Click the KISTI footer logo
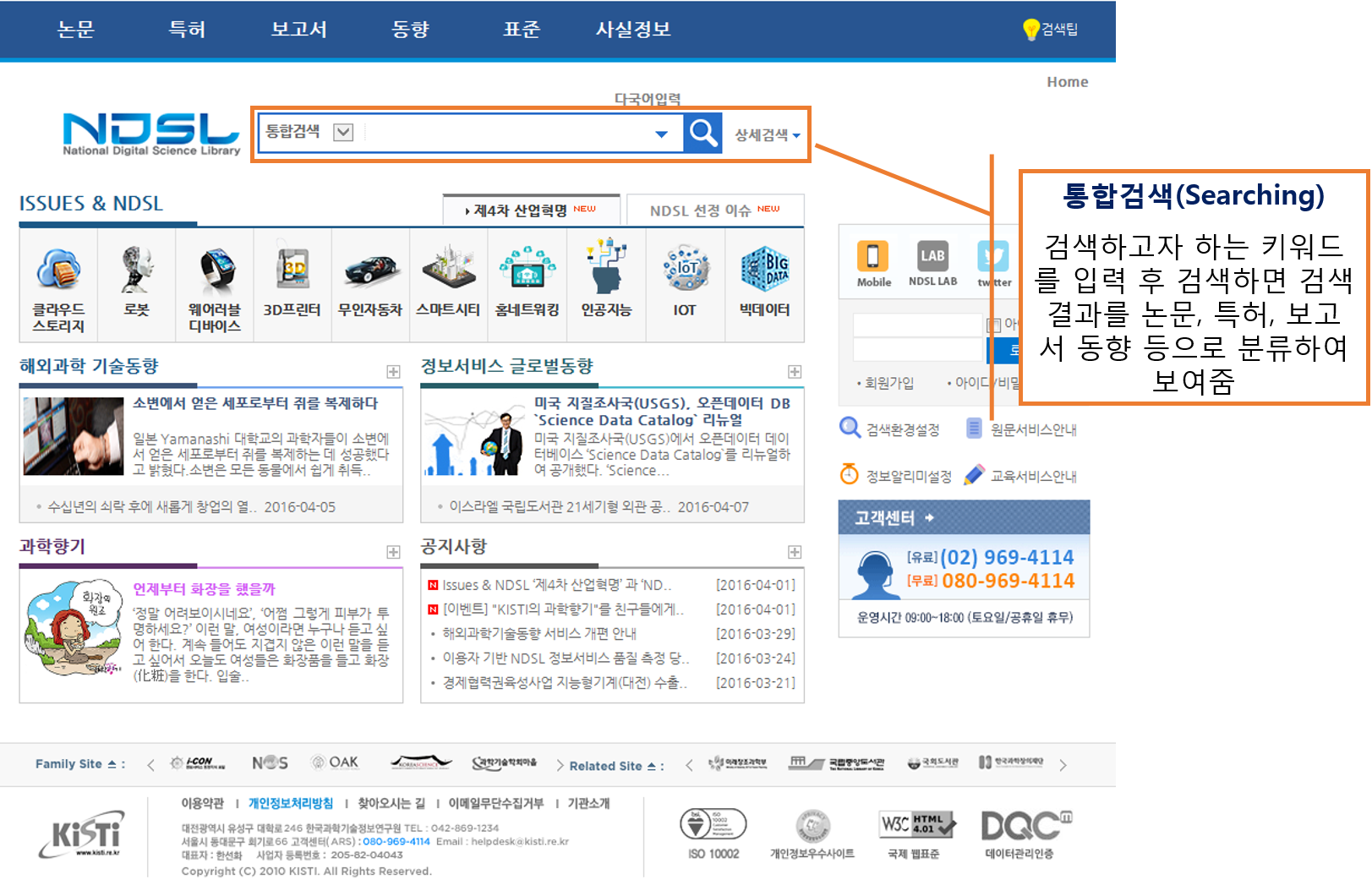Image resolution: width=1372 pixels, height=885 pixels. tap(82, 834)
